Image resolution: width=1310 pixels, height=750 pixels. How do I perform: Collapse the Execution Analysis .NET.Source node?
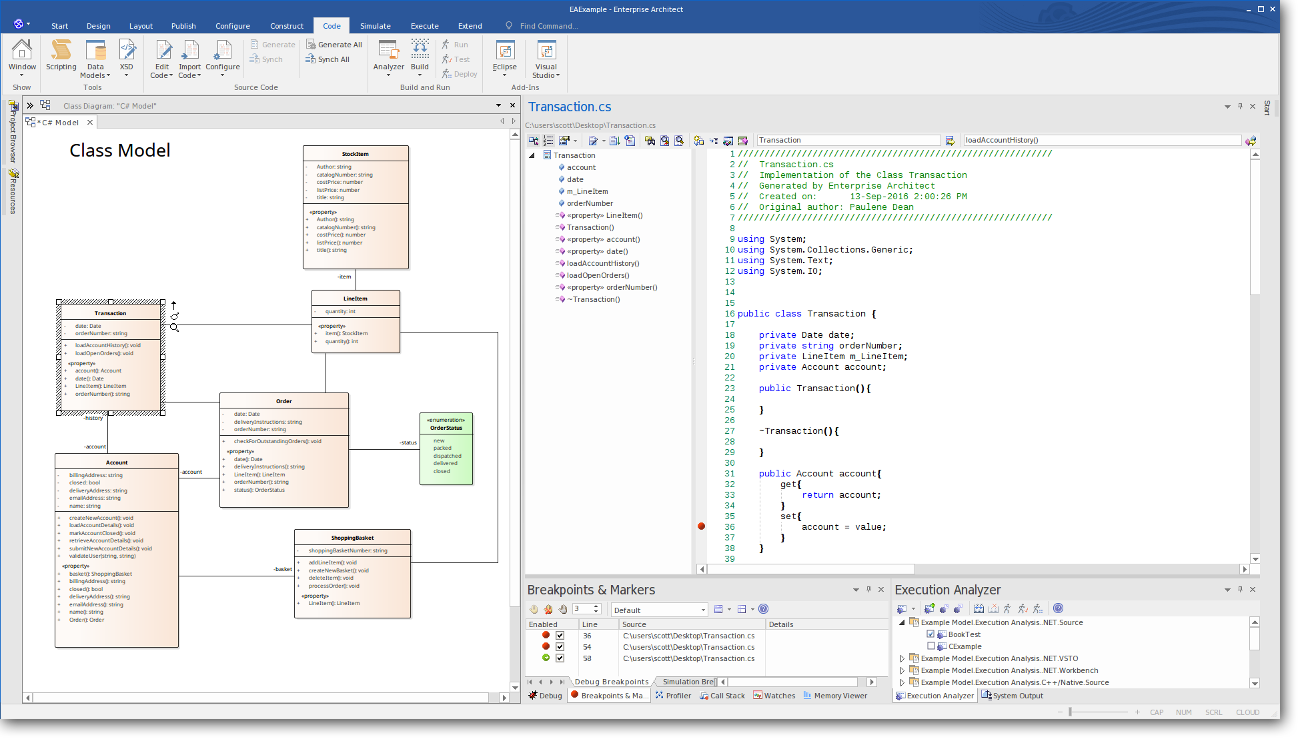click(902, 622)
